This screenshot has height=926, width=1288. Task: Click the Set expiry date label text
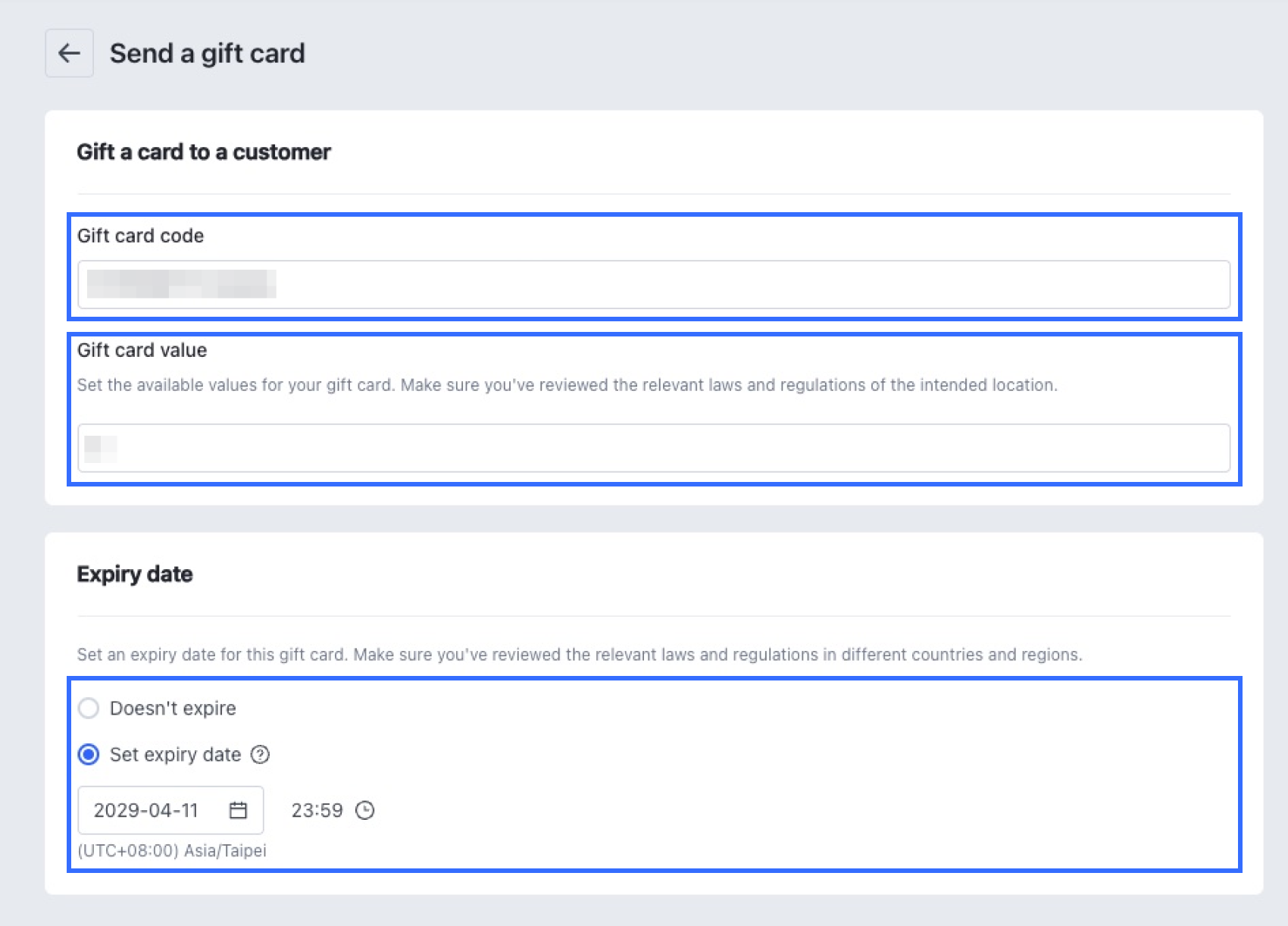[175, 755]
